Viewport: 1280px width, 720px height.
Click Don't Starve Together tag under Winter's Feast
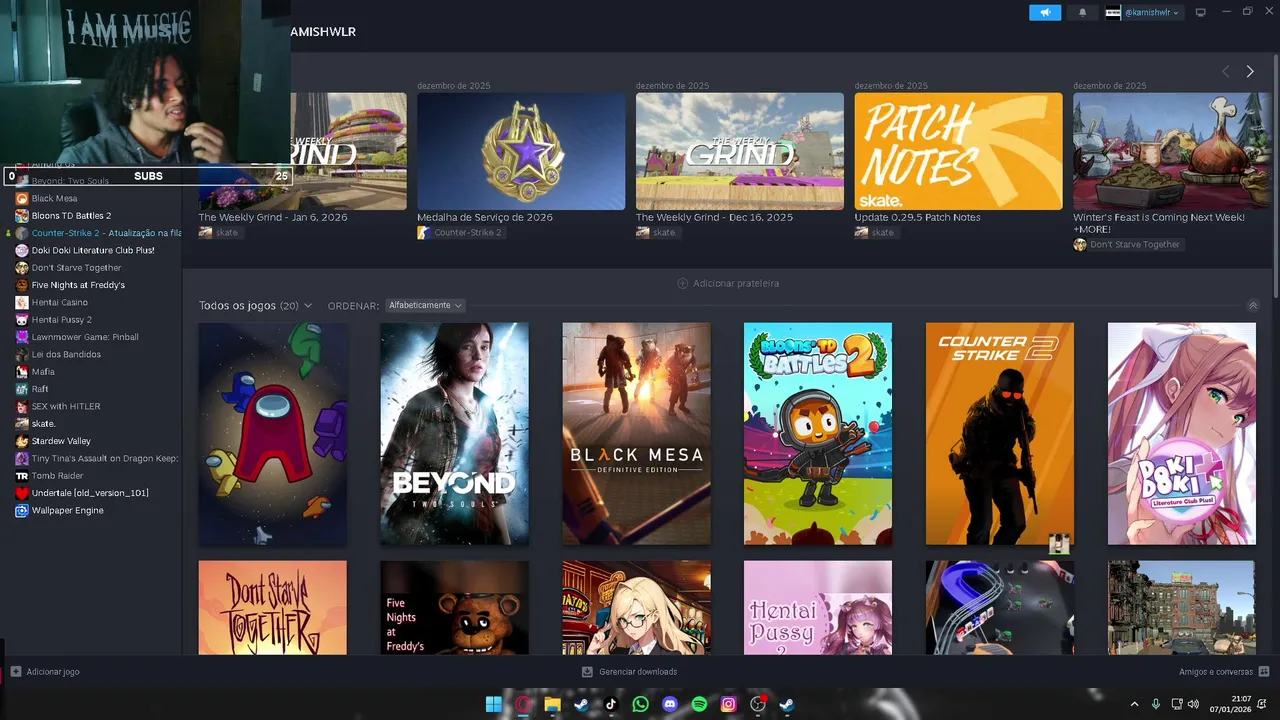(1127, 245)
